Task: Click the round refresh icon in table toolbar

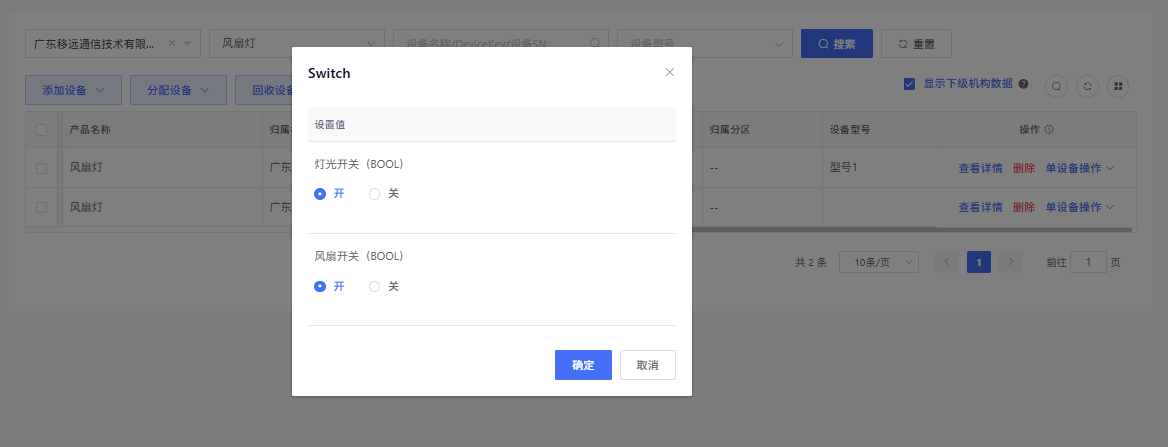Action: tap(1087, 87)
